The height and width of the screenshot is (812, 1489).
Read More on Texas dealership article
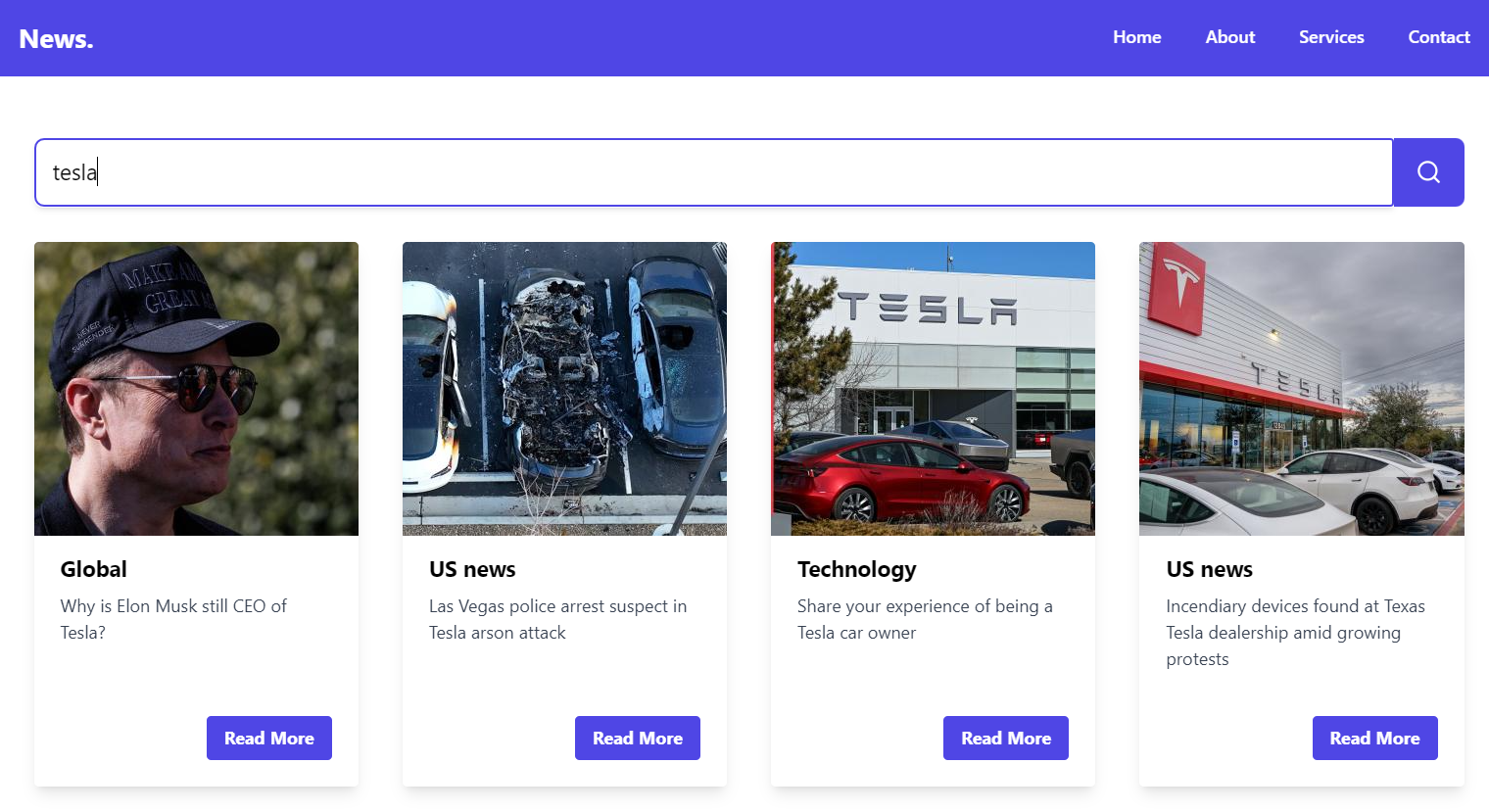pyautogui.click(x=1374, y=738)
